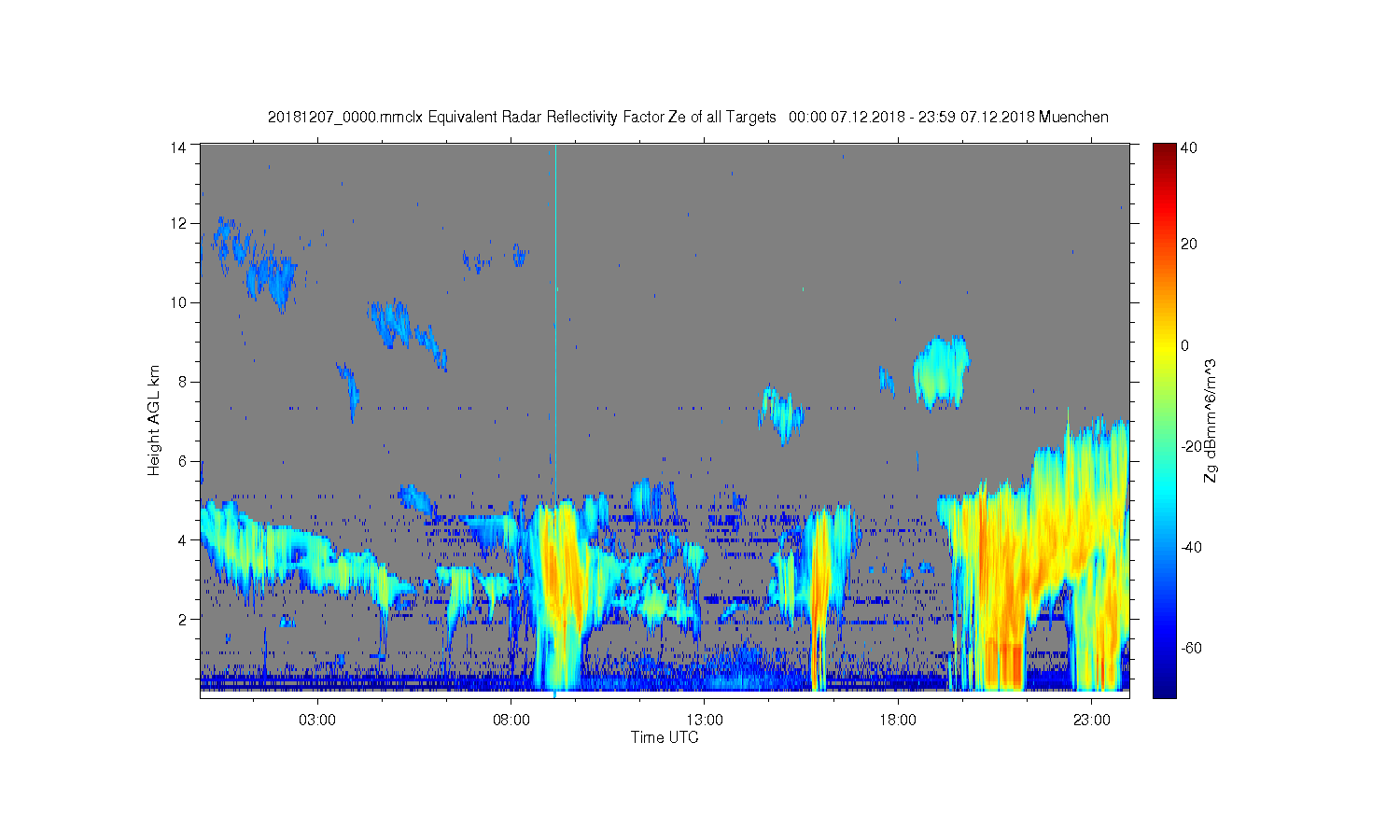
Task: Click the colorbar label '40'
Action: pos(1189,147)
